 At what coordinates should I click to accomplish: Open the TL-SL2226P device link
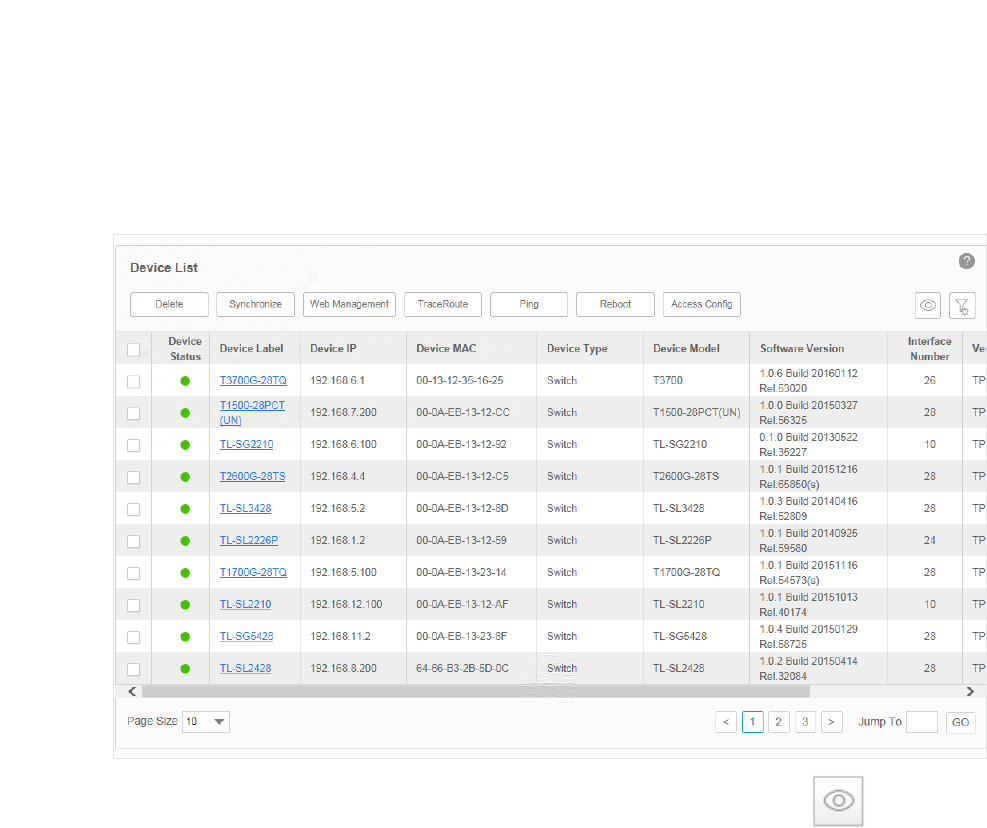(249, 540)
